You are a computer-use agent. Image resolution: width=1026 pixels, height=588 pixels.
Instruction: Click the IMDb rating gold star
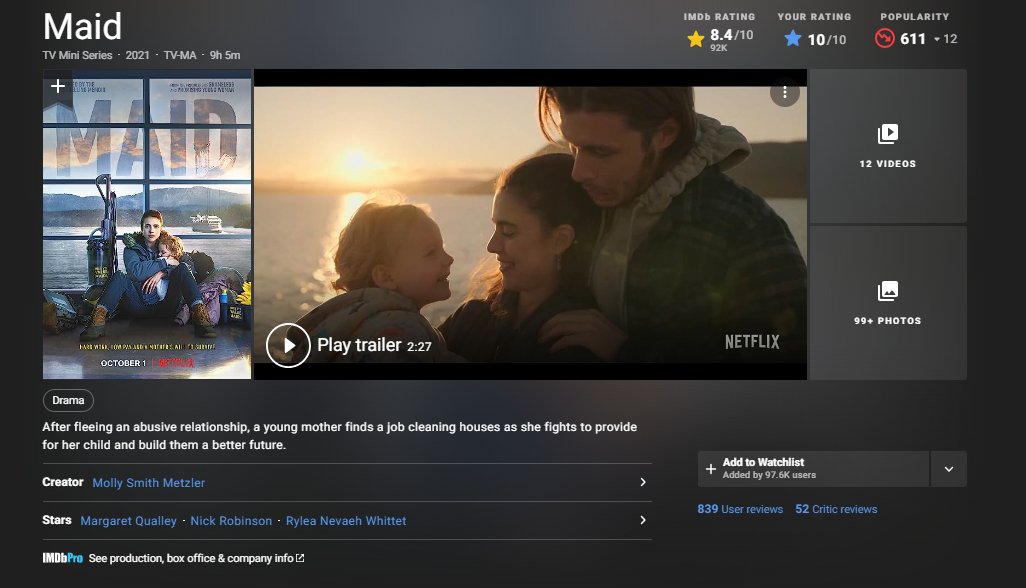(696, 39)
